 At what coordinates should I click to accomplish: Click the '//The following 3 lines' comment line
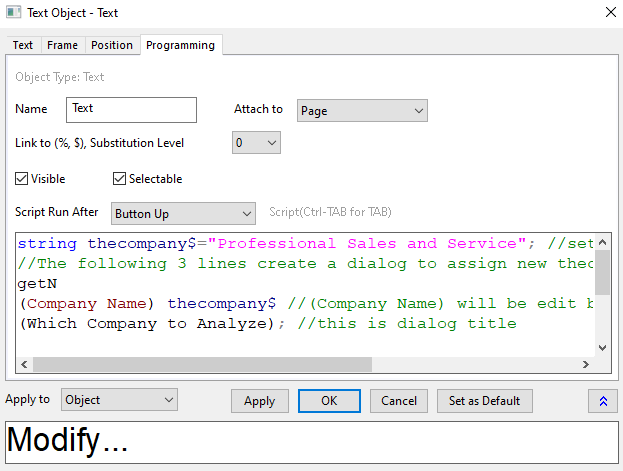point(306,264)
